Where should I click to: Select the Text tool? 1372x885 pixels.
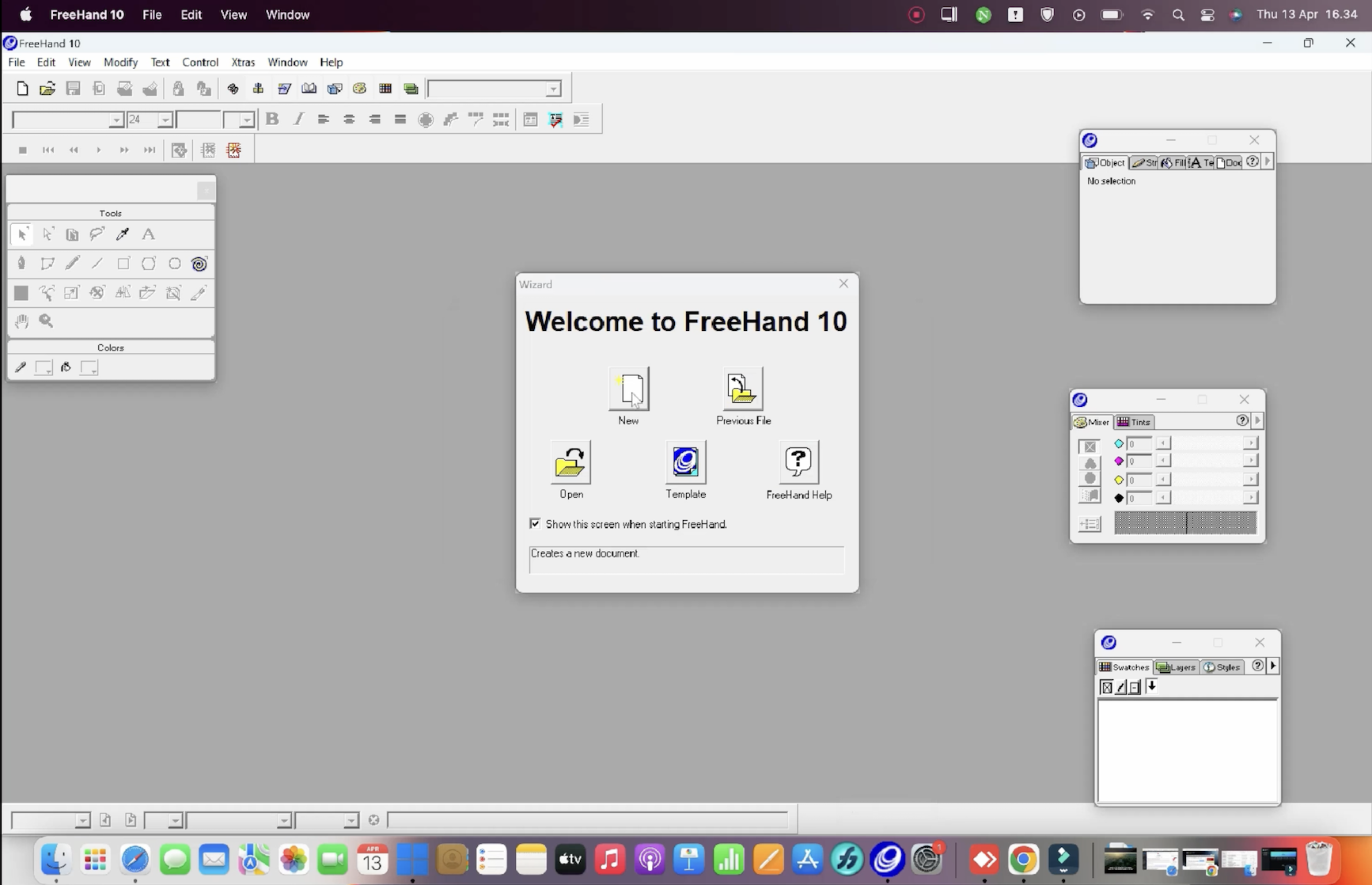click(x=149, y=234)
